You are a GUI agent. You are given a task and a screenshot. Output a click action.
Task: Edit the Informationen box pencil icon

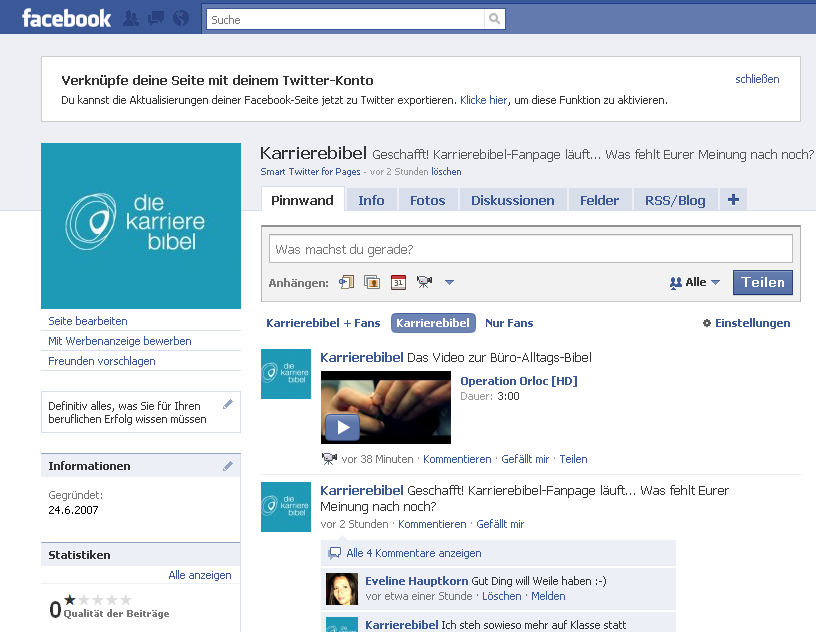[228, 466]
